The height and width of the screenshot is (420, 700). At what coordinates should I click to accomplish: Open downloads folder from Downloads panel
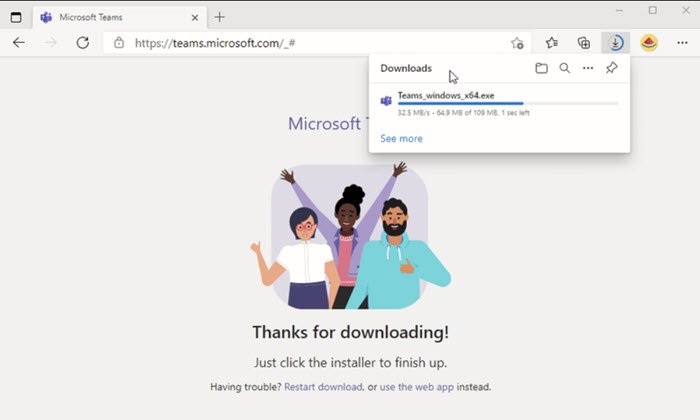click(x=542, y=68)
